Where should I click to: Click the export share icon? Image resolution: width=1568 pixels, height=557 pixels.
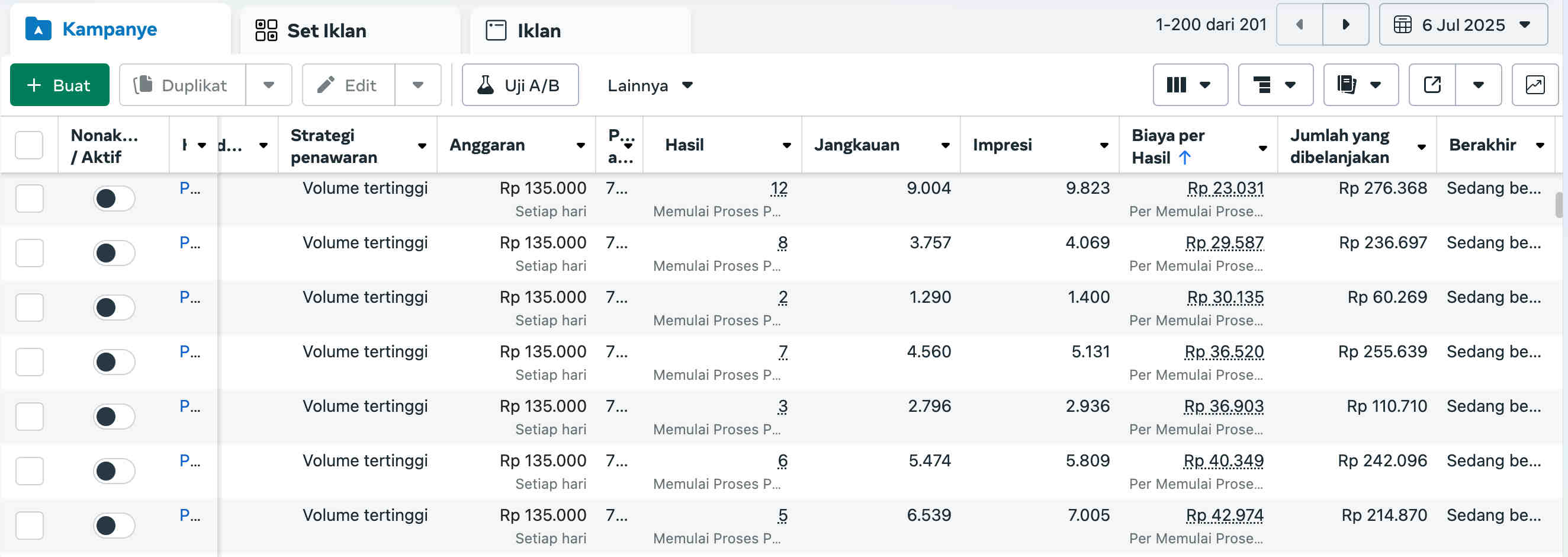(x=1432, y=85)
